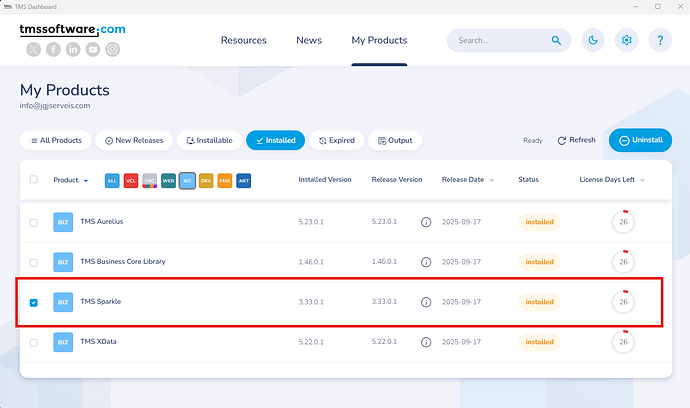Tick the select-all checkbox in header
Image resolution: width=690 pixels, height=408 pixels.
(x=34, y=180)
